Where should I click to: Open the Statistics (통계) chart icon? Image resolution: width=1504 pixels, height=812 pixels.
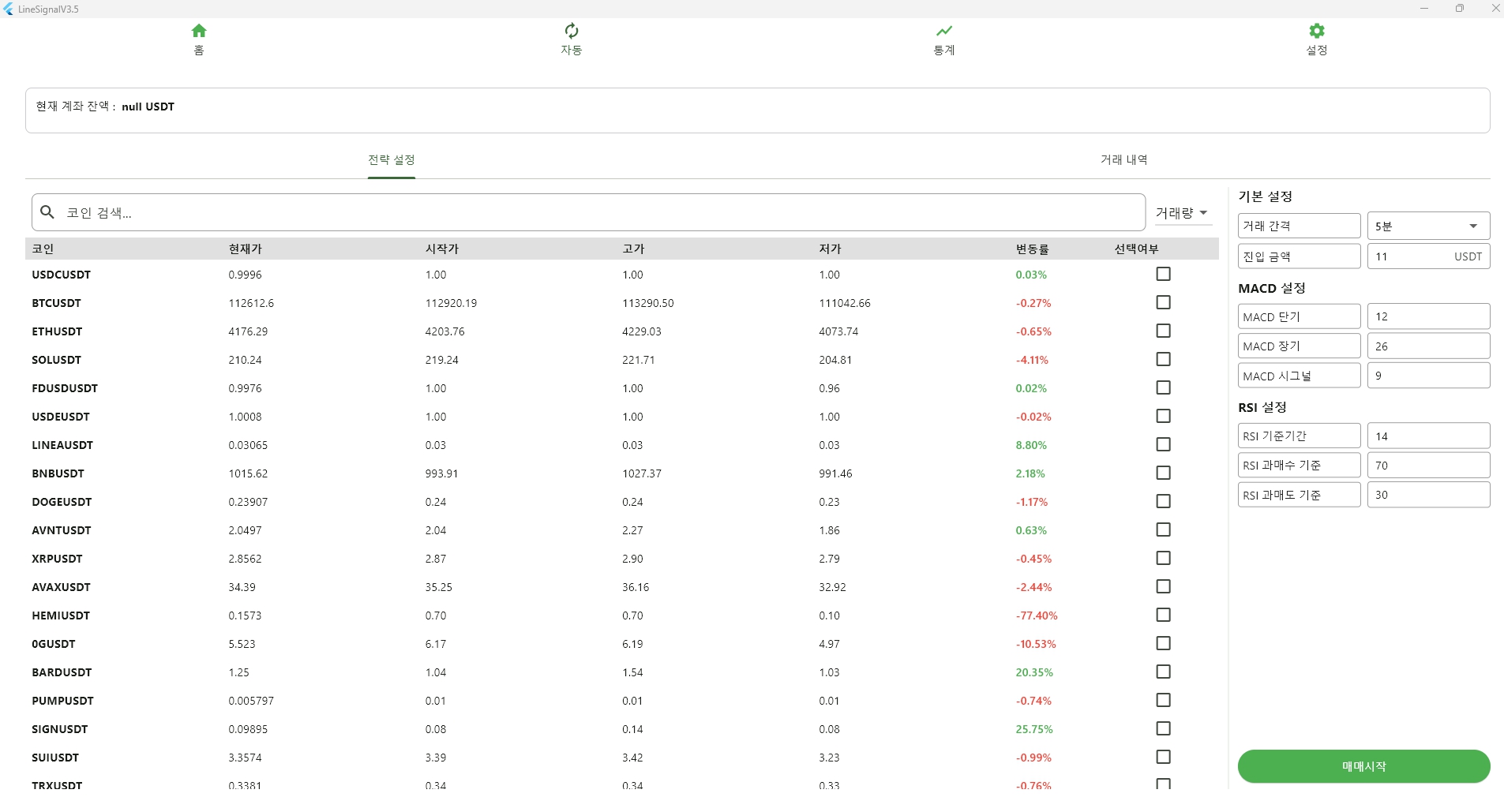pyautogui.click(x=944, y=32)
